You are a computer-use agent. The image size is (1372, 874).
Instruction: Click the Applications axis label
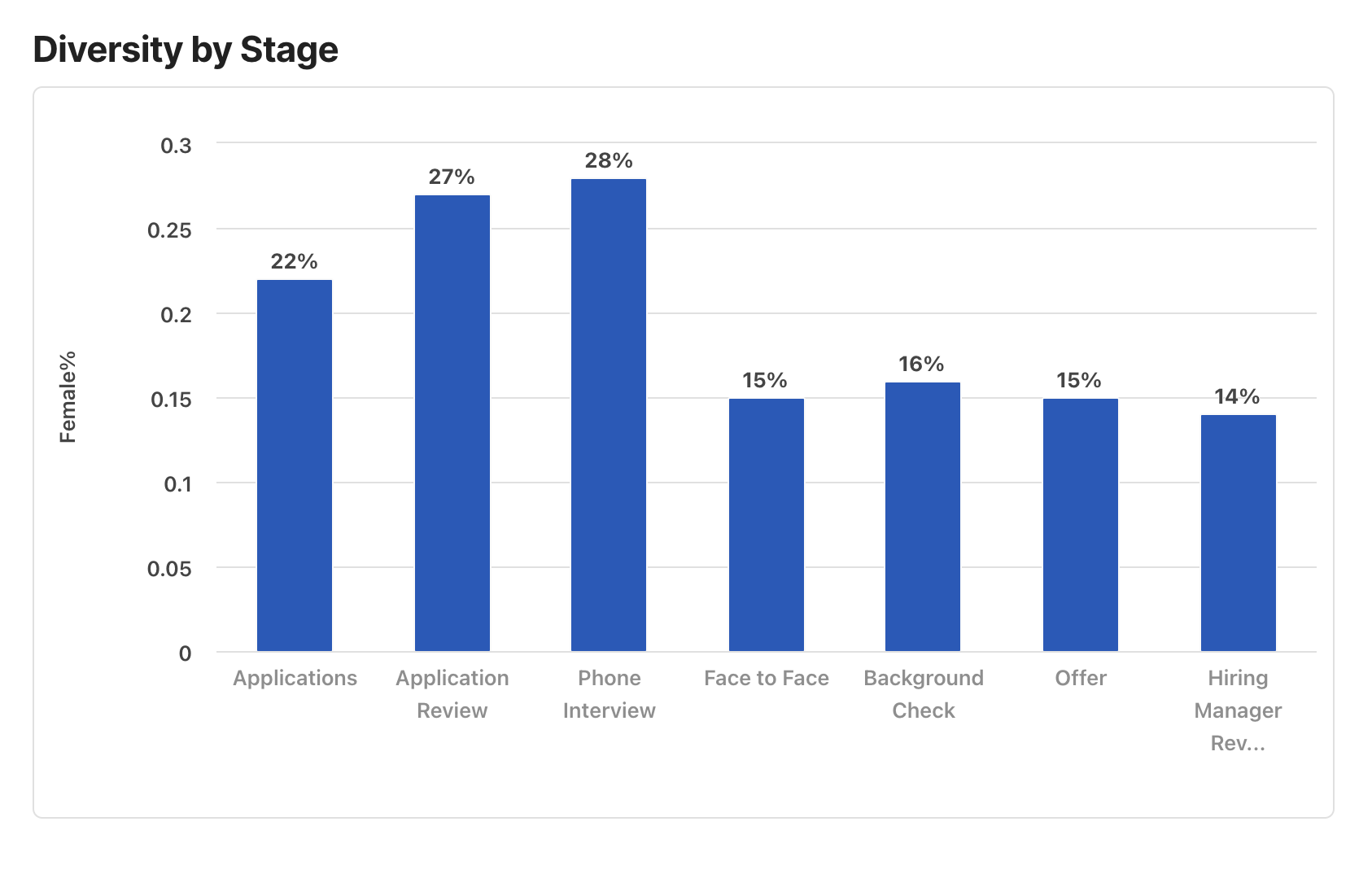coord(295,679)
